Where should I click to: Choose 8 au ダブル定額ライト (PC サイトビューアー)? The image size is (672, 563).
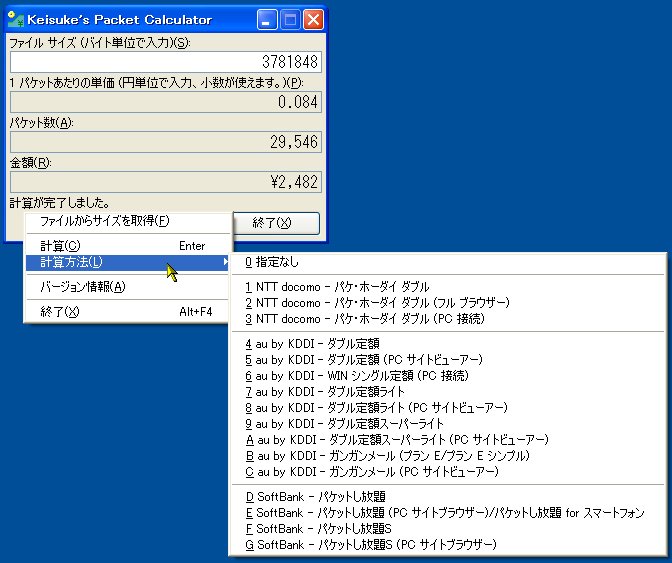click(x=448, y=407)
